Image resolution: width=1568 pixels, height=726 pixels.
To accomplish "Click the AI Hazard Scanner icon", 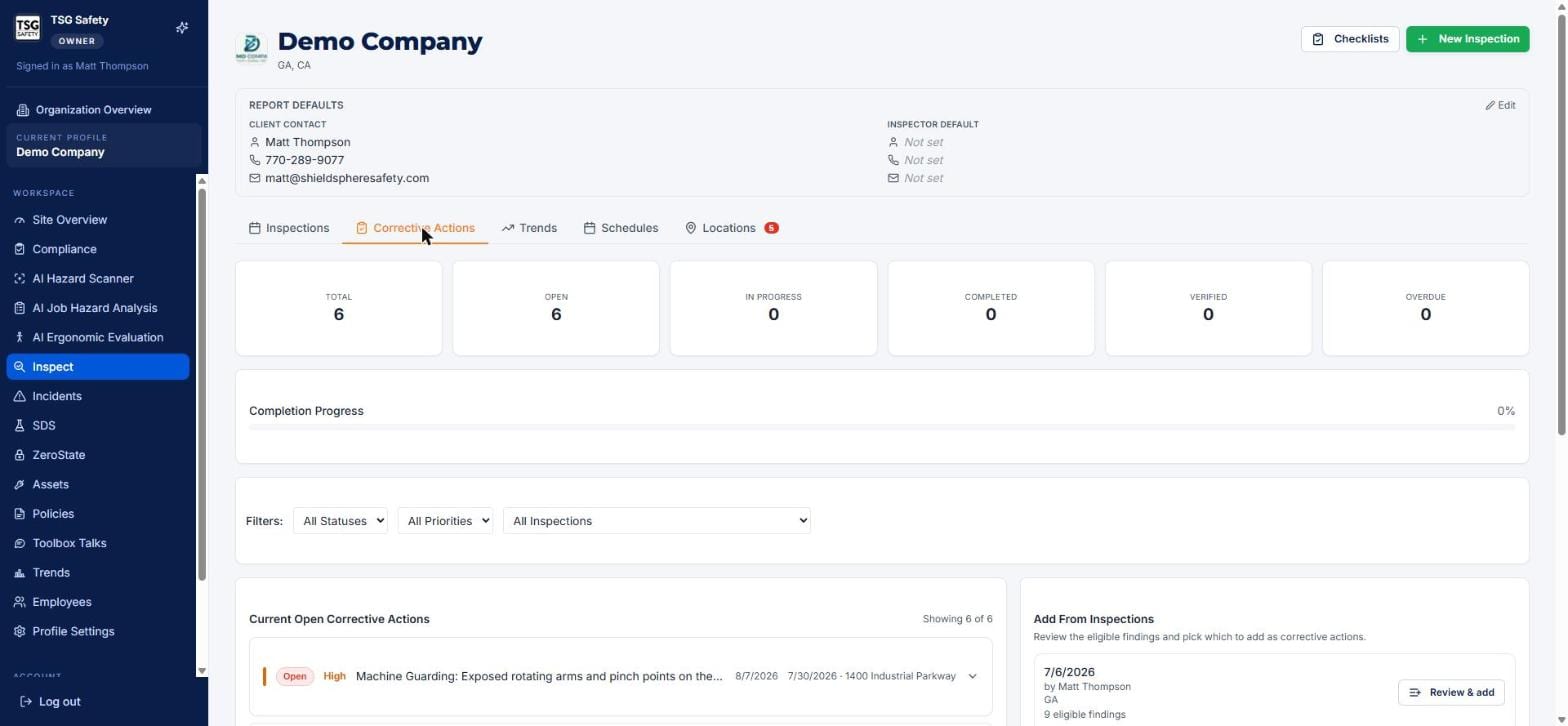I will coord(19,279).
